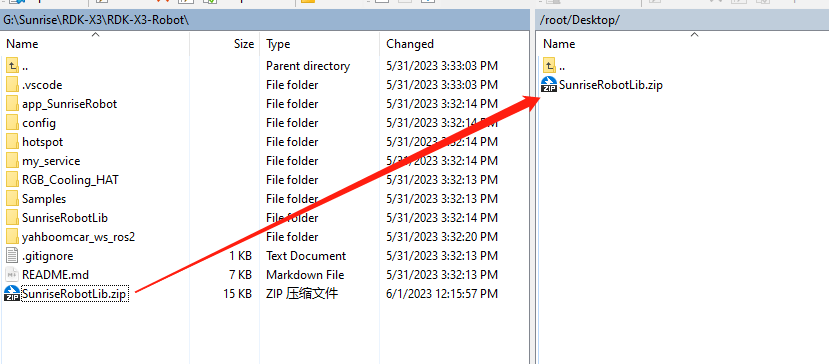Viewport: 829px width, 364px height.
Task: Select the .gitignore text document icon
Action: [12, 256]
